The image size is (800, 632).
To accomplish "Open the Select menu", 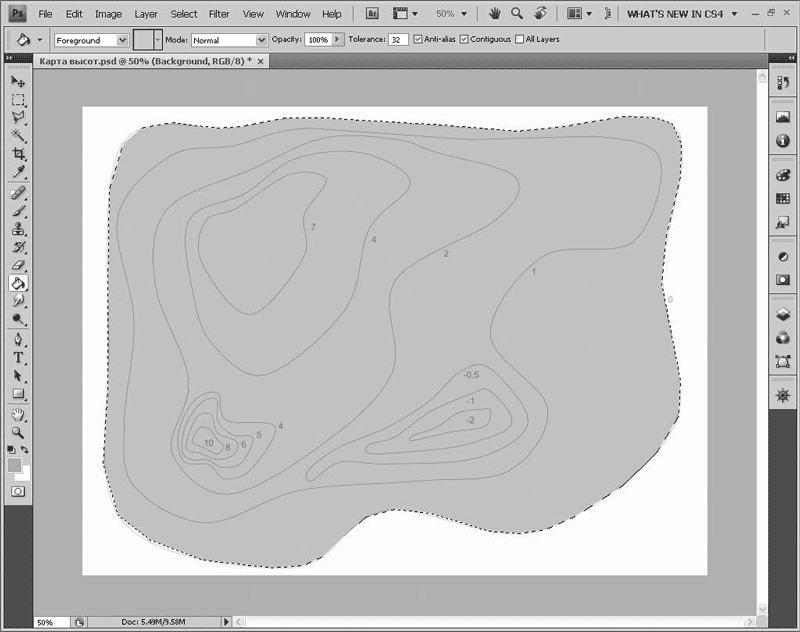I will [x=183, y=14].
